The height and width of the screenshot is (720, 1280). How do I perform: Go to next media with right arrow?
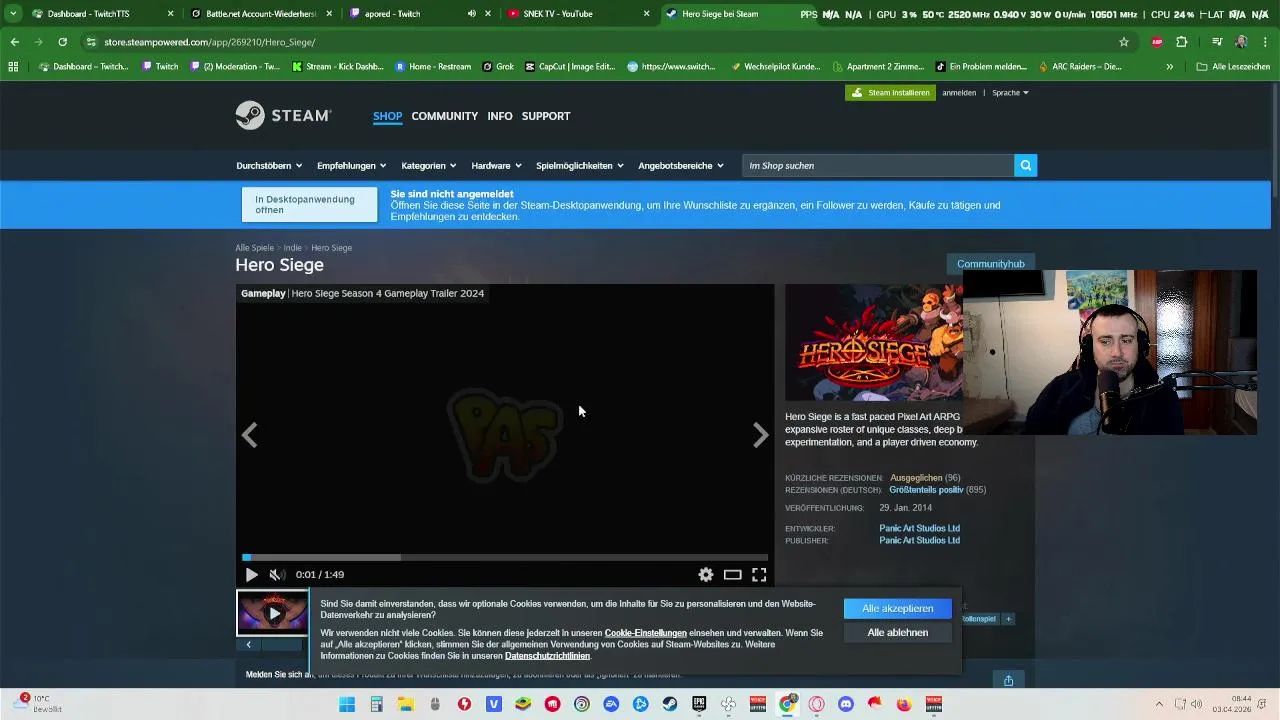(x=760, y=435)
